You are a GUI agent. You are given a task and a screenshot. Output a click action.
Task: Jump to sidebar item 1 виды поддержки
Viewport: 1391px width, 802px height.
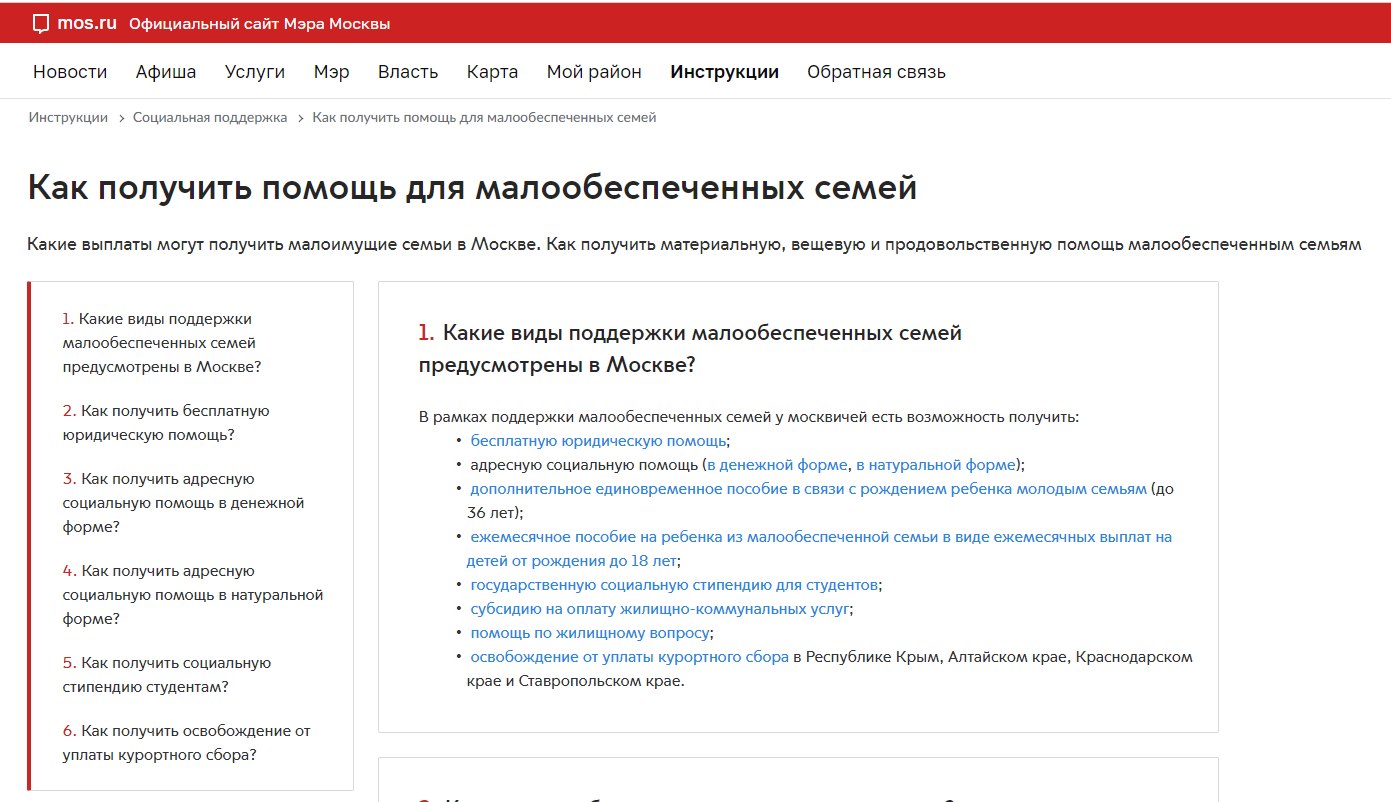coord(162,343)
